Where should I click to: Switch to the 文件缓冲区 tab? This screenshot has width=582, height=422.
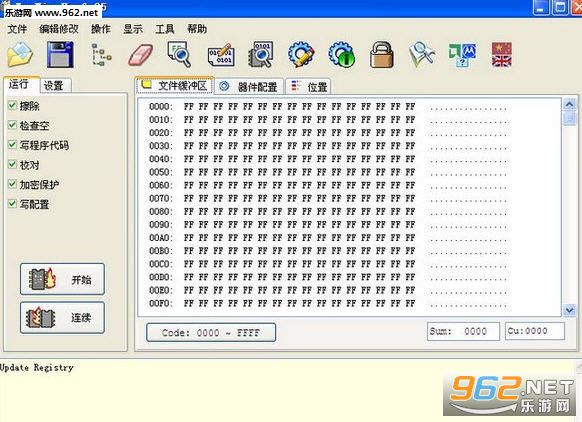tap(175, 86)
